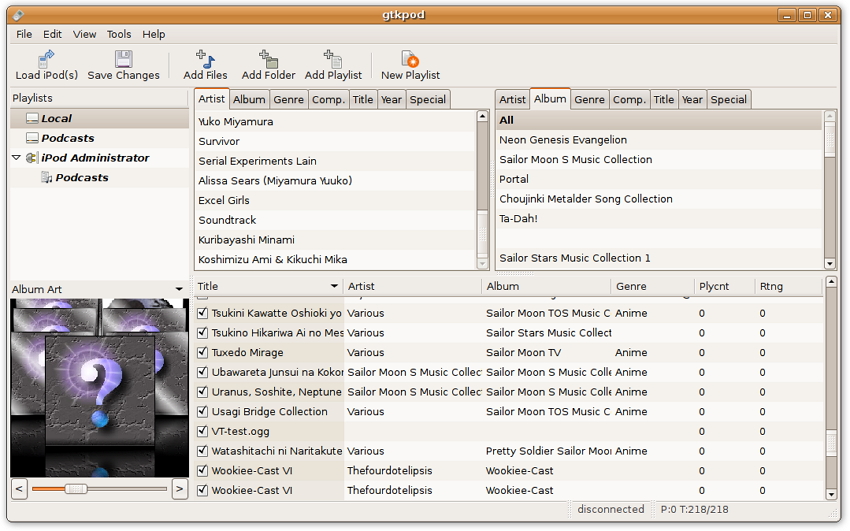The image size is (850, 531).
Task: Click the next cover arrow button
Action: click(x=179, y=489)
